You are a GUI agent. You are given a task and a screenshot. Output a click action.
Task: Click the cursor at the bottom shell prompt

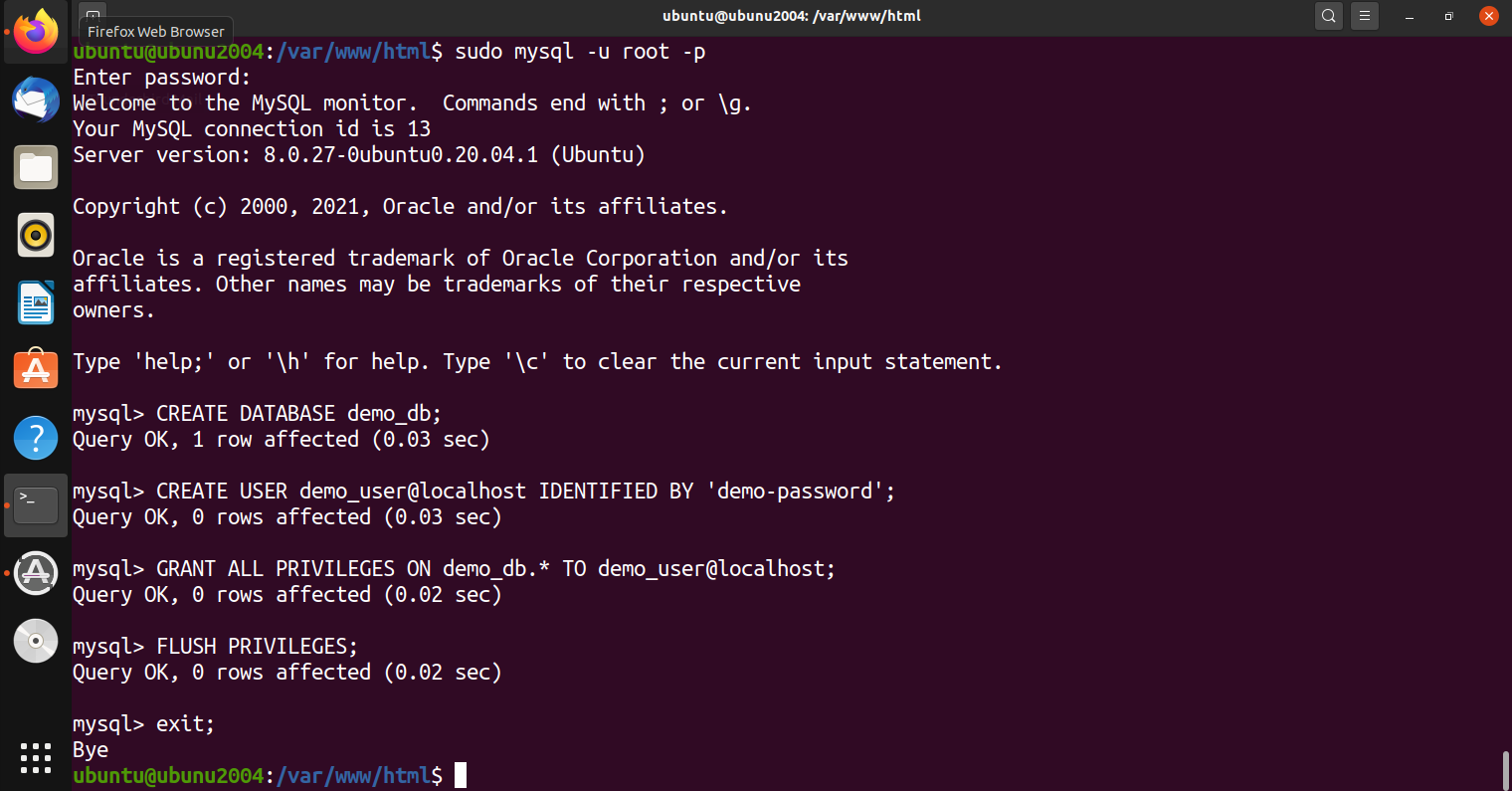coord(461,775)
